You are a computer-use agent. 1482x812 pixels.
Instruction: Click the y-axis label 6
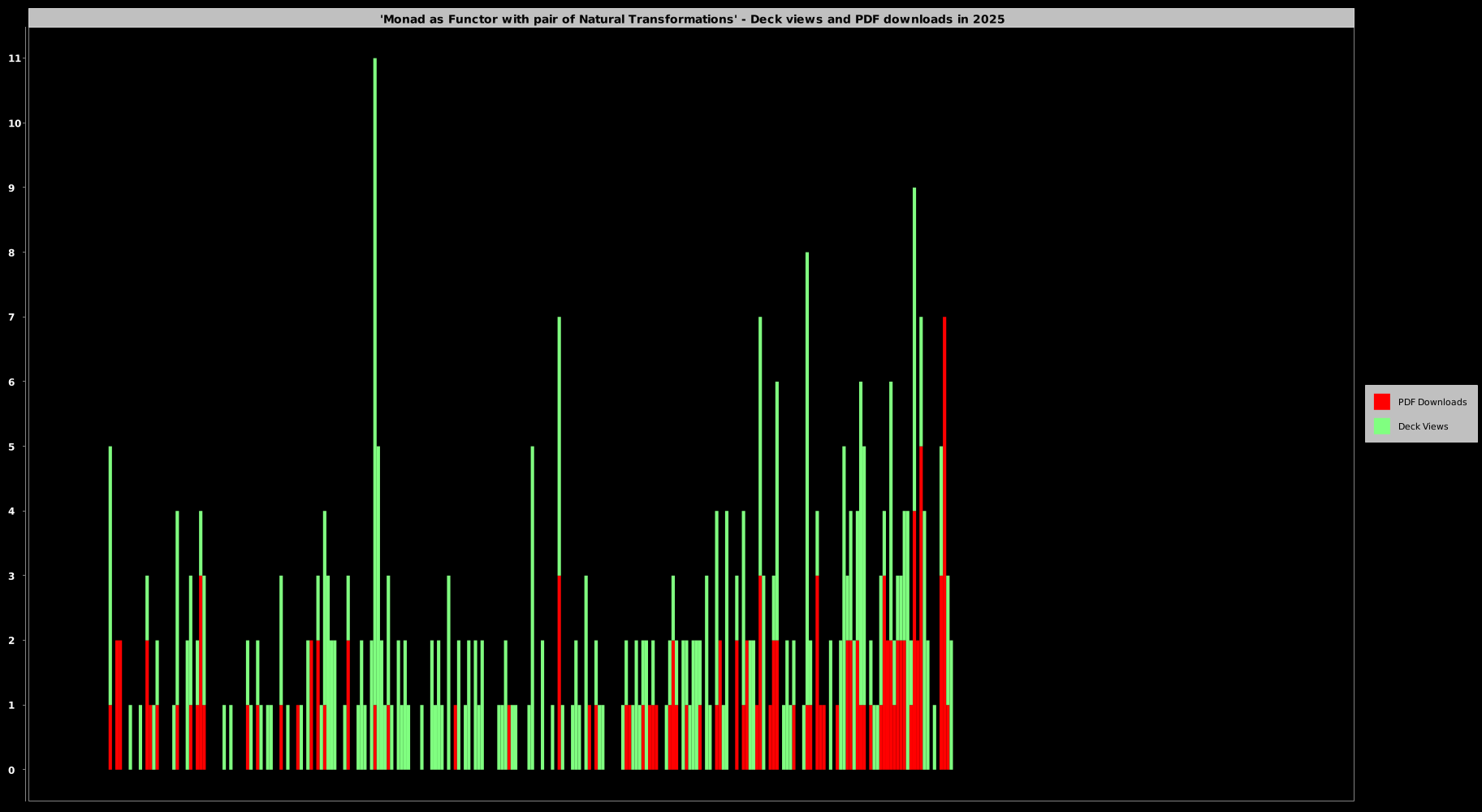(x=11, y=382)
